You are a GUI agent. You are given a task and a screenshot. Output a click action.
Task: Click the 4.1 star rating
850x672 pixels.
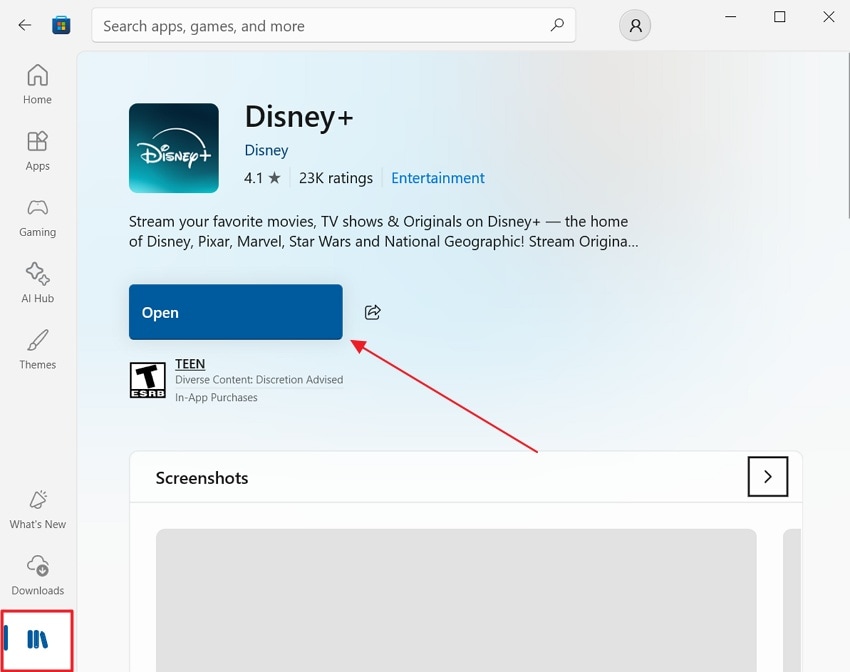pyautogui.click(x=262, y=178)
